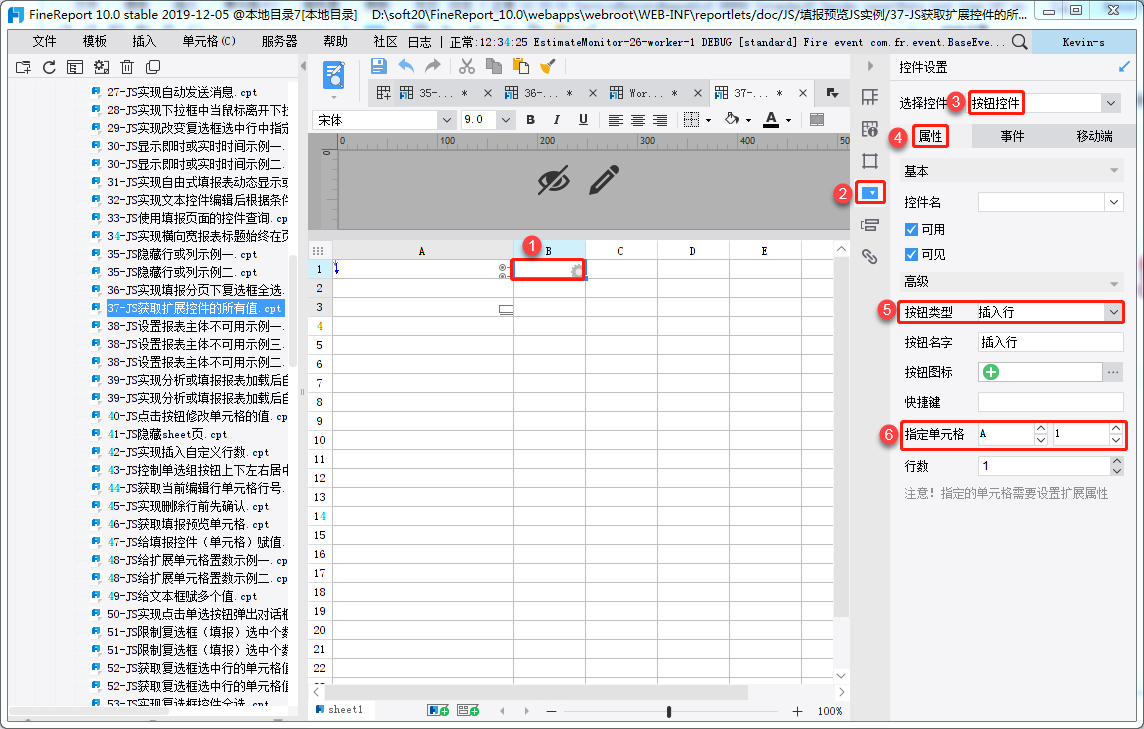
Task: Cut the selected cell content
Action: (x=467, y=66)
